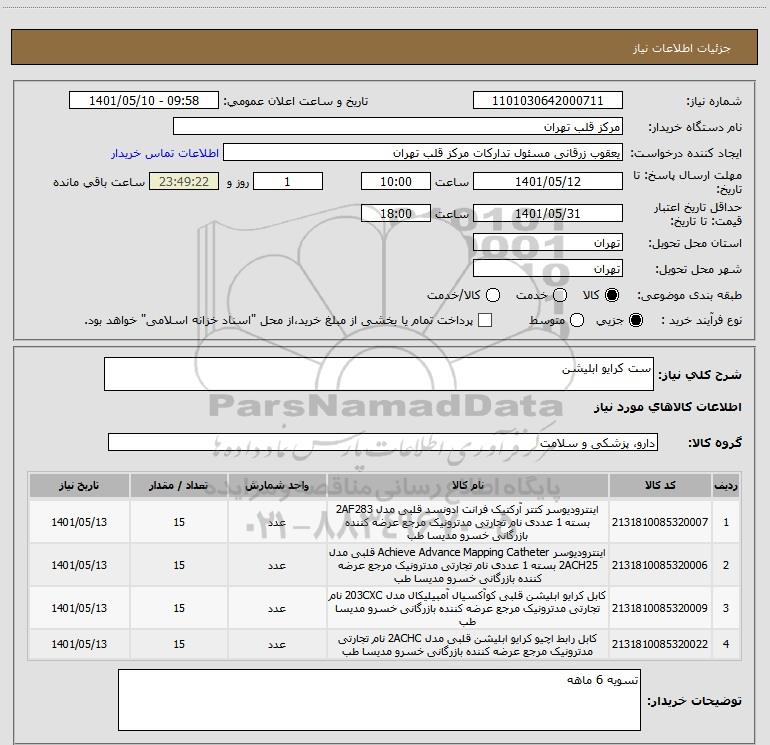Click the need date 1401/05/13 in row 4

(x=79, y=644)
